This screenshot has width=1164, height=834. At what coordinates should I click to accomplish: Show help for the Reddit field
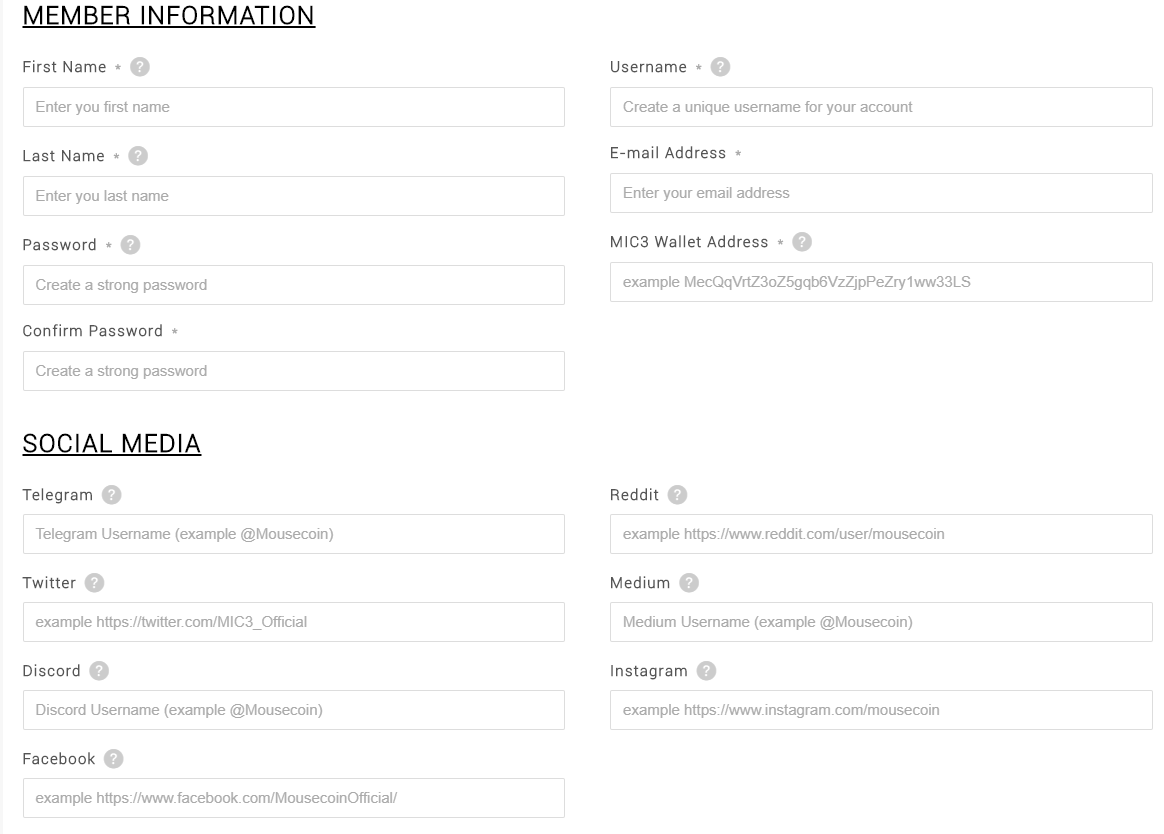677,495
